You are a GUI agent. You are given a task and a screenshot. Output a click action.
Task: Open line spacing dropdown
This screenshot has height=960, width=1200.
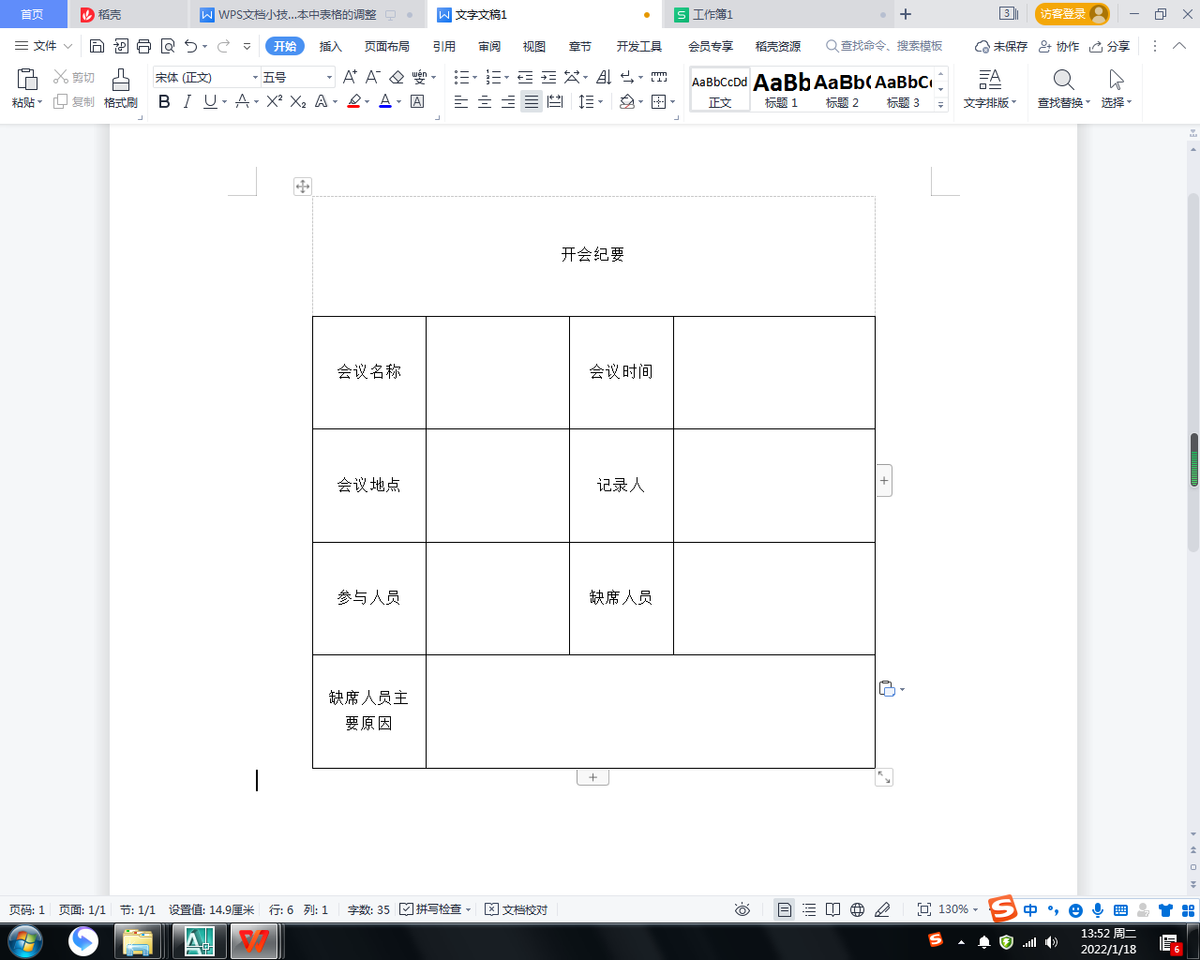coord(600,101)
